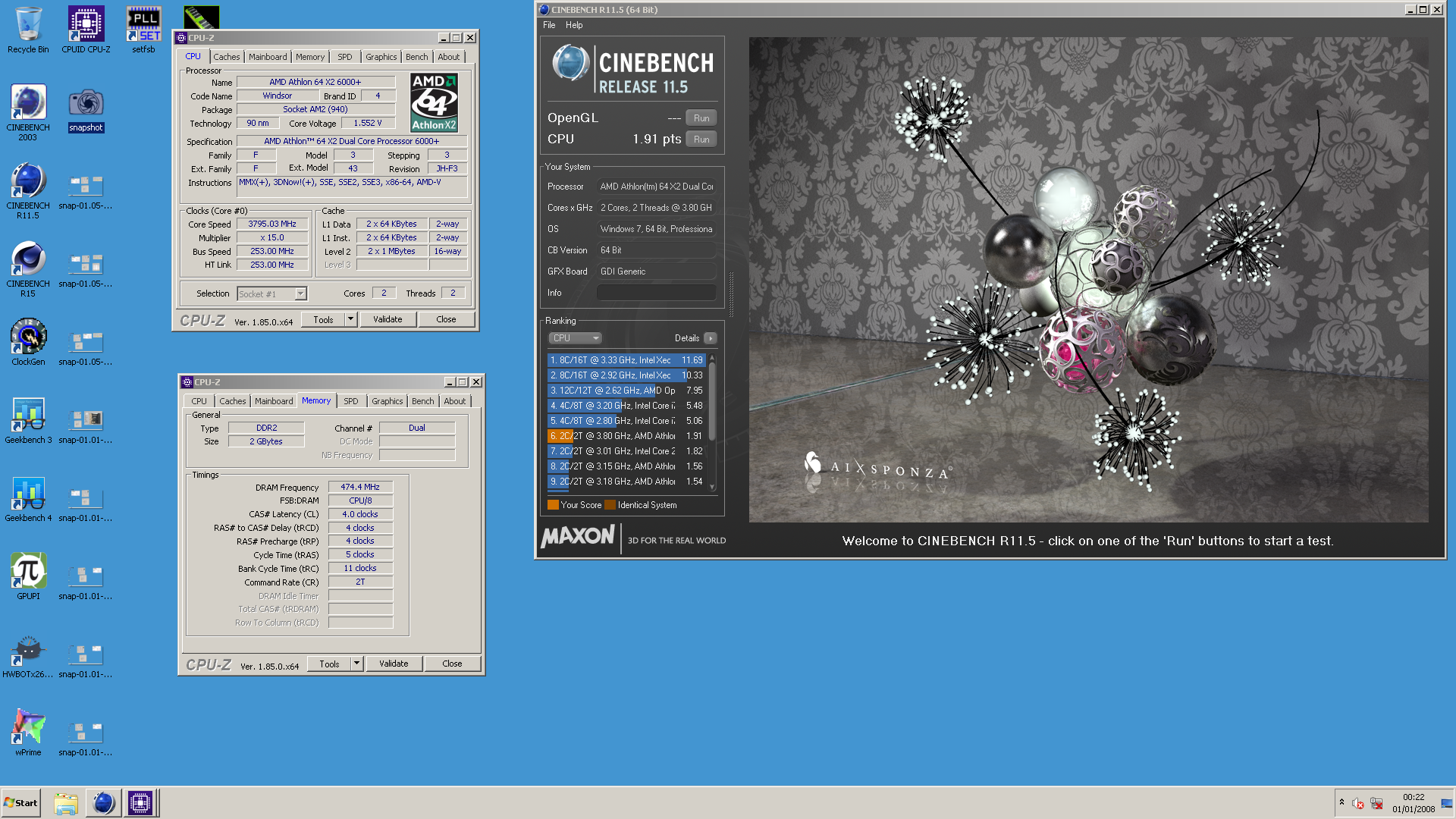
Task: Open the CINEBENCH R11.5 desktop icon
Action: 28,191
